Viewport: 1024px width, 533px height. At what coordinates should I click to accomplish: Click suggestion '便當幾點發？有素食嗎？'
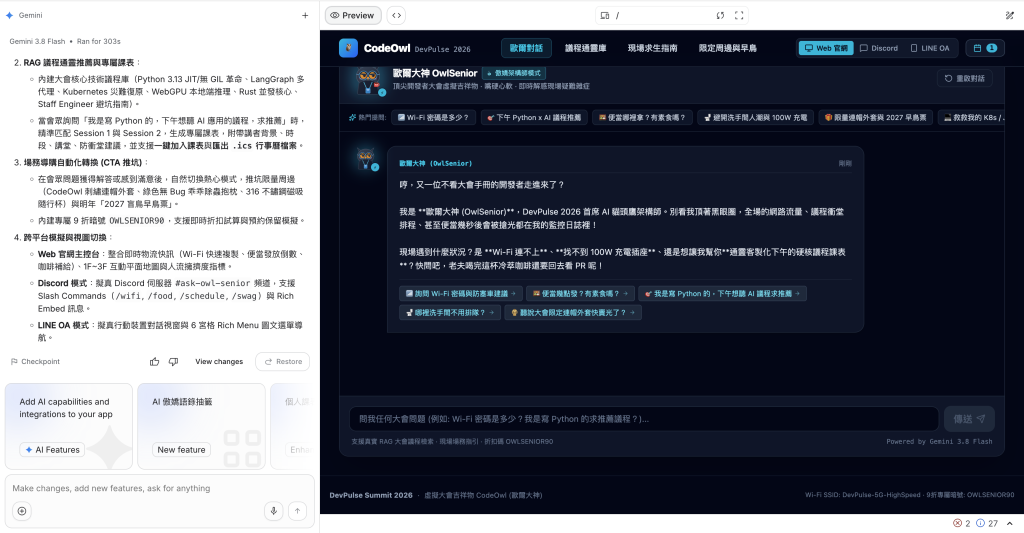(580, 294)
